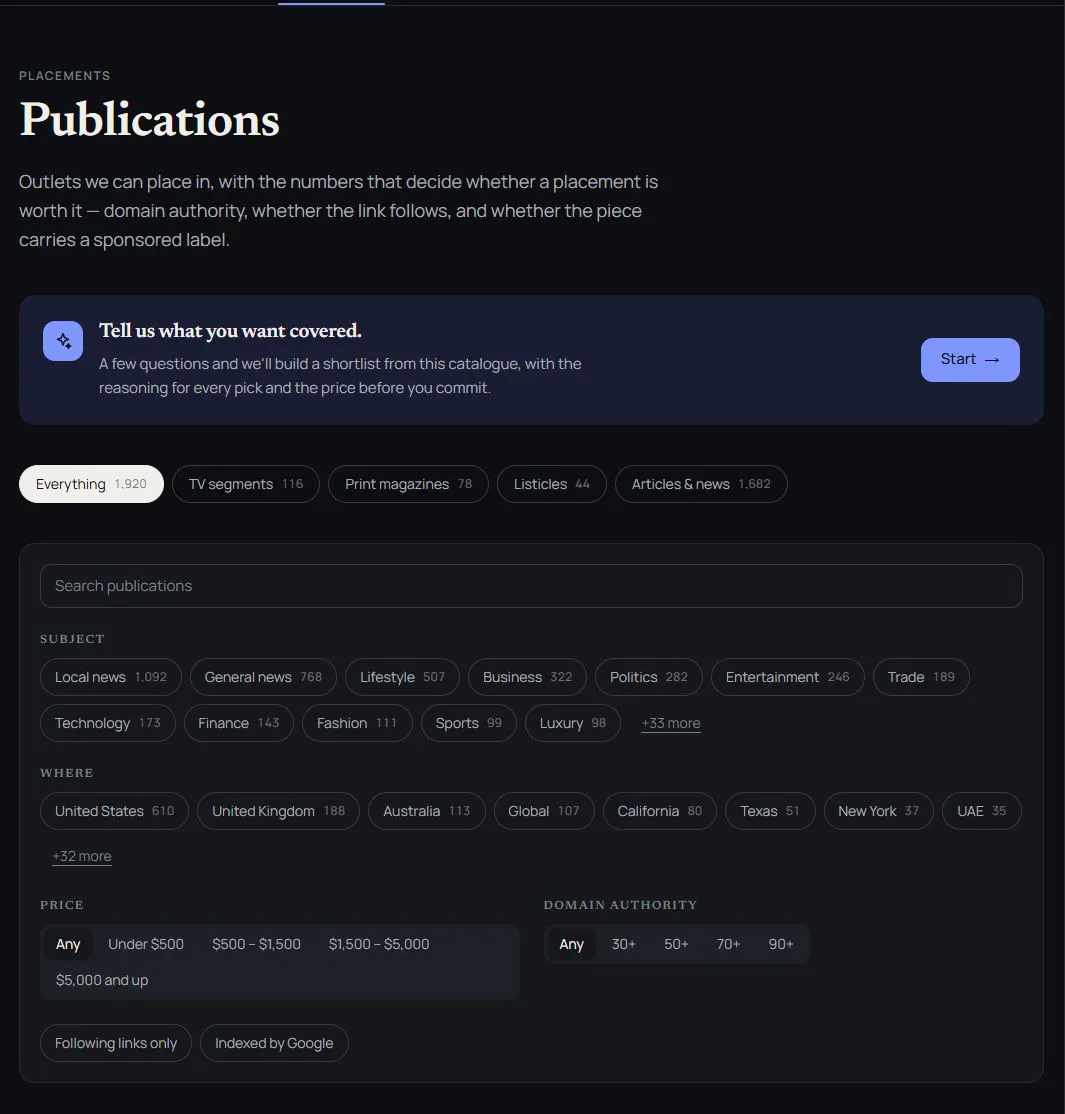Toggle Indexed by Google filter
This screenshot has width=1065, height=1114.
pyautogui.click(x=274, y=1043)
